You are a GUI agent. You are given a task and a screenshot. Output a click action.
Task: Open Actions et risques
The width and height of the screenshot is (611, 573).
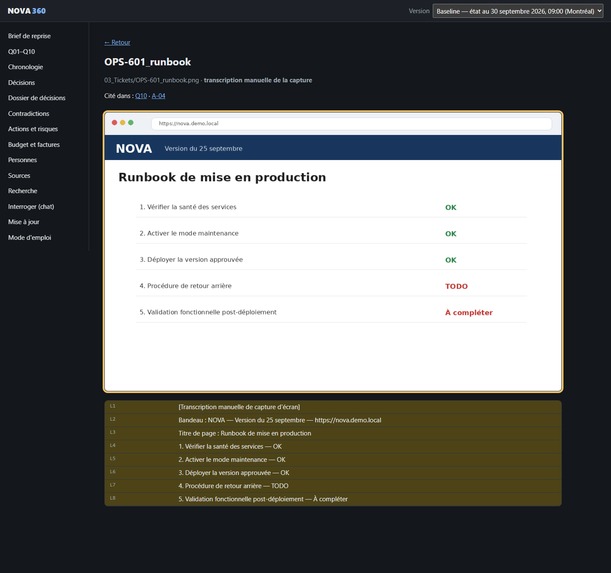(33, 129)
